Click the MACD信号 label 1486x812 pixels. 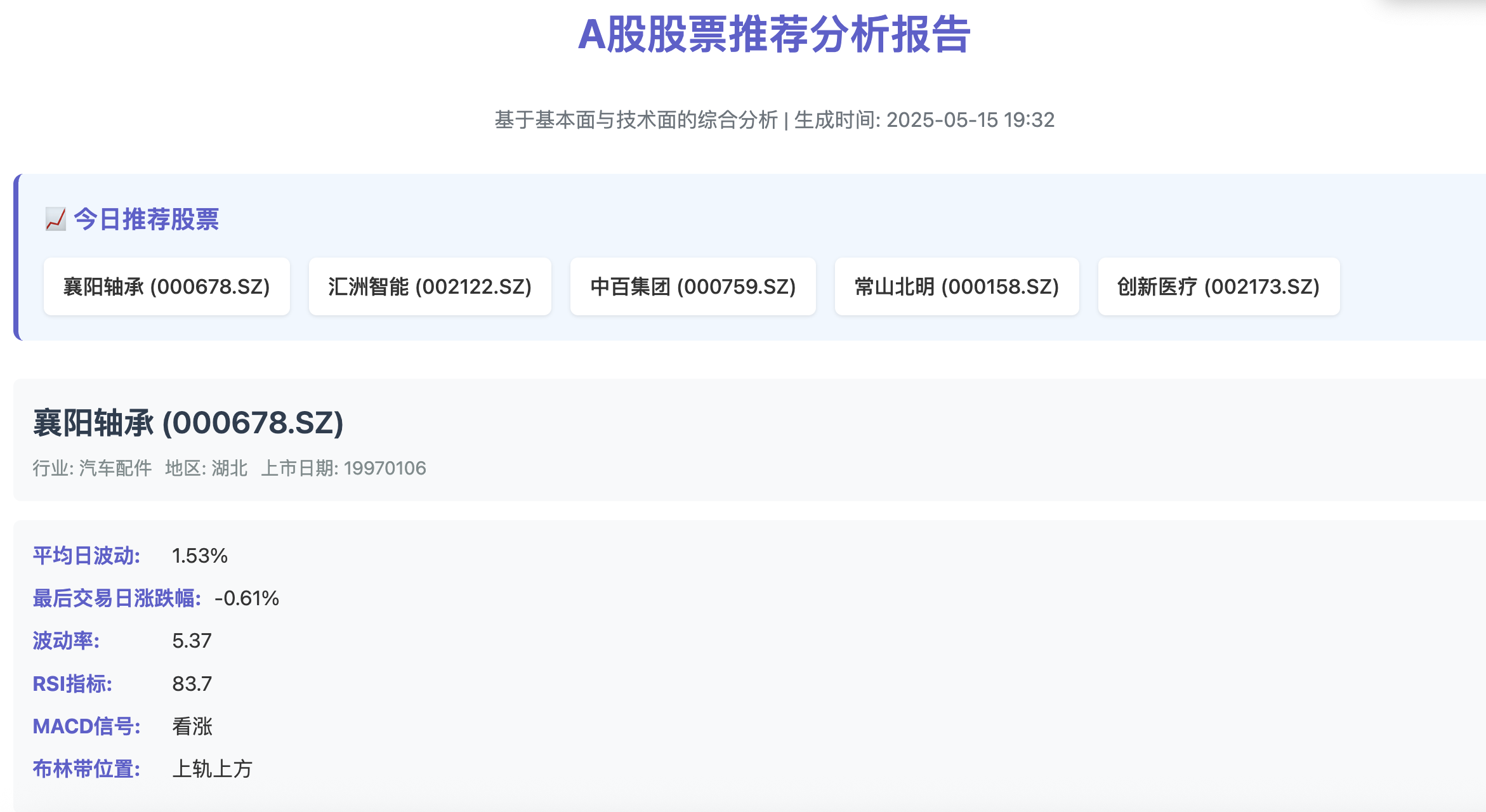[86, 726]
